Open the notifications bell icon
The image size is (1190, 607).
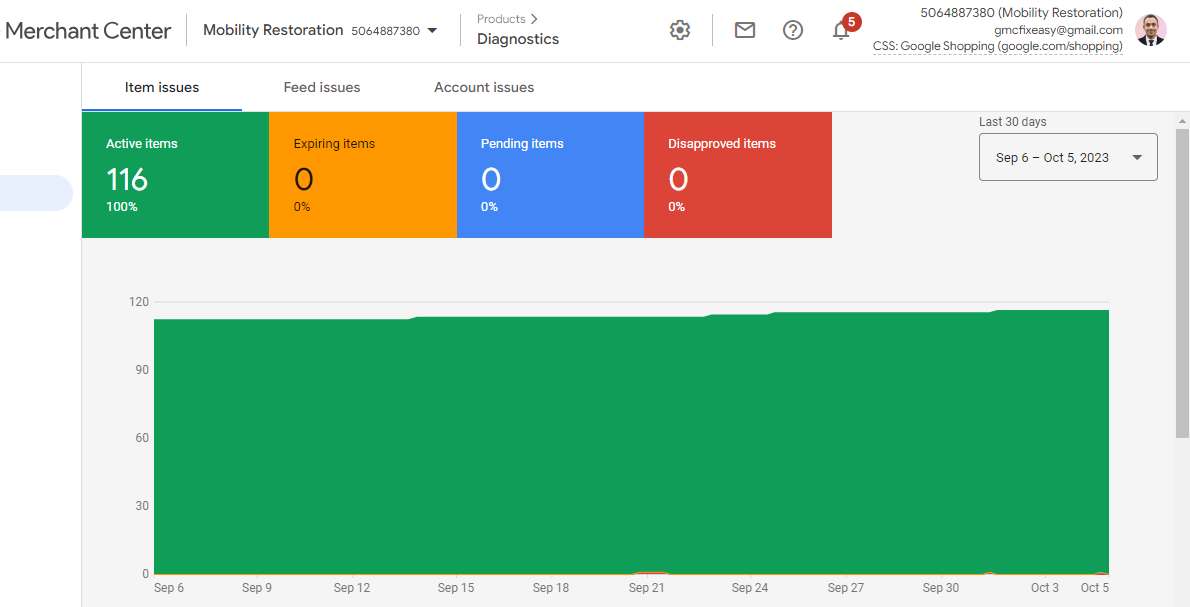pos(841,30)
